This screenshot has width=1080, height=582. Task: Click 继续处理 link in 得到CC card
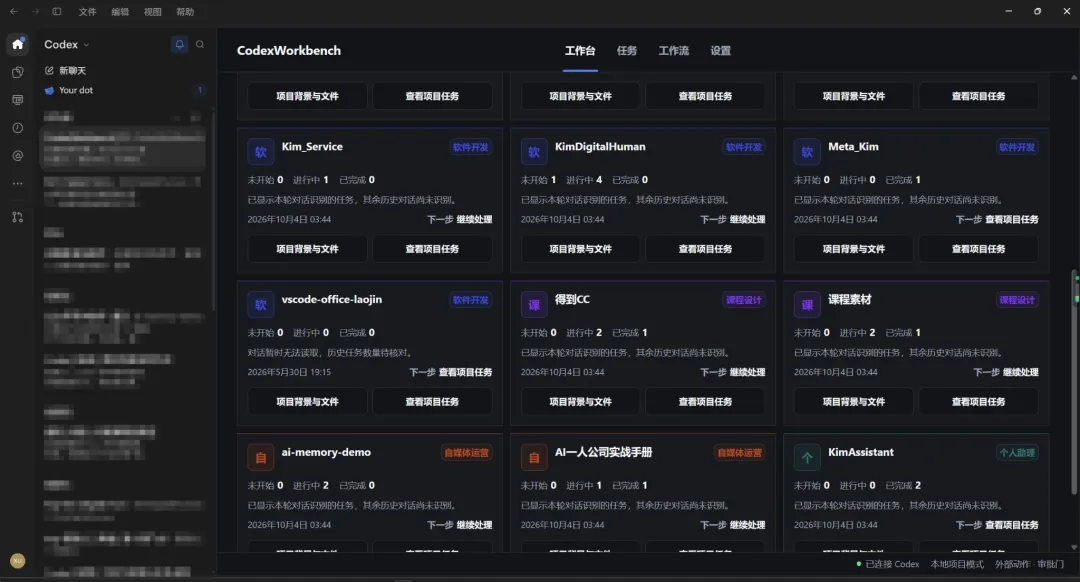pyautogui.click(x=747, y=373)
